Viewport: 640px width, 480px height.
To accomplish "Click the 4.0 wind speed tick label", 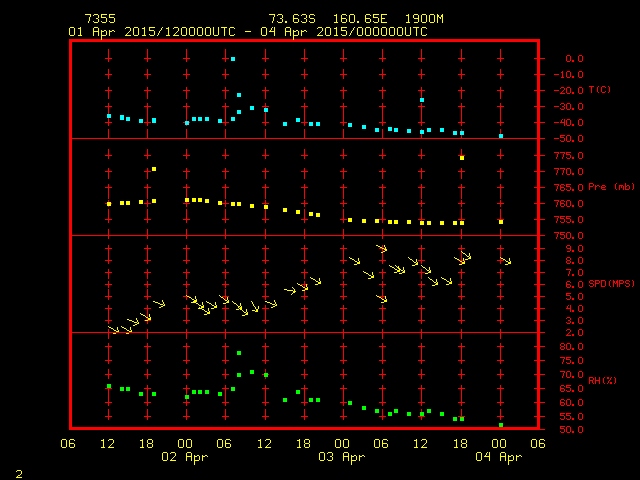I will (x=574, y=309).
